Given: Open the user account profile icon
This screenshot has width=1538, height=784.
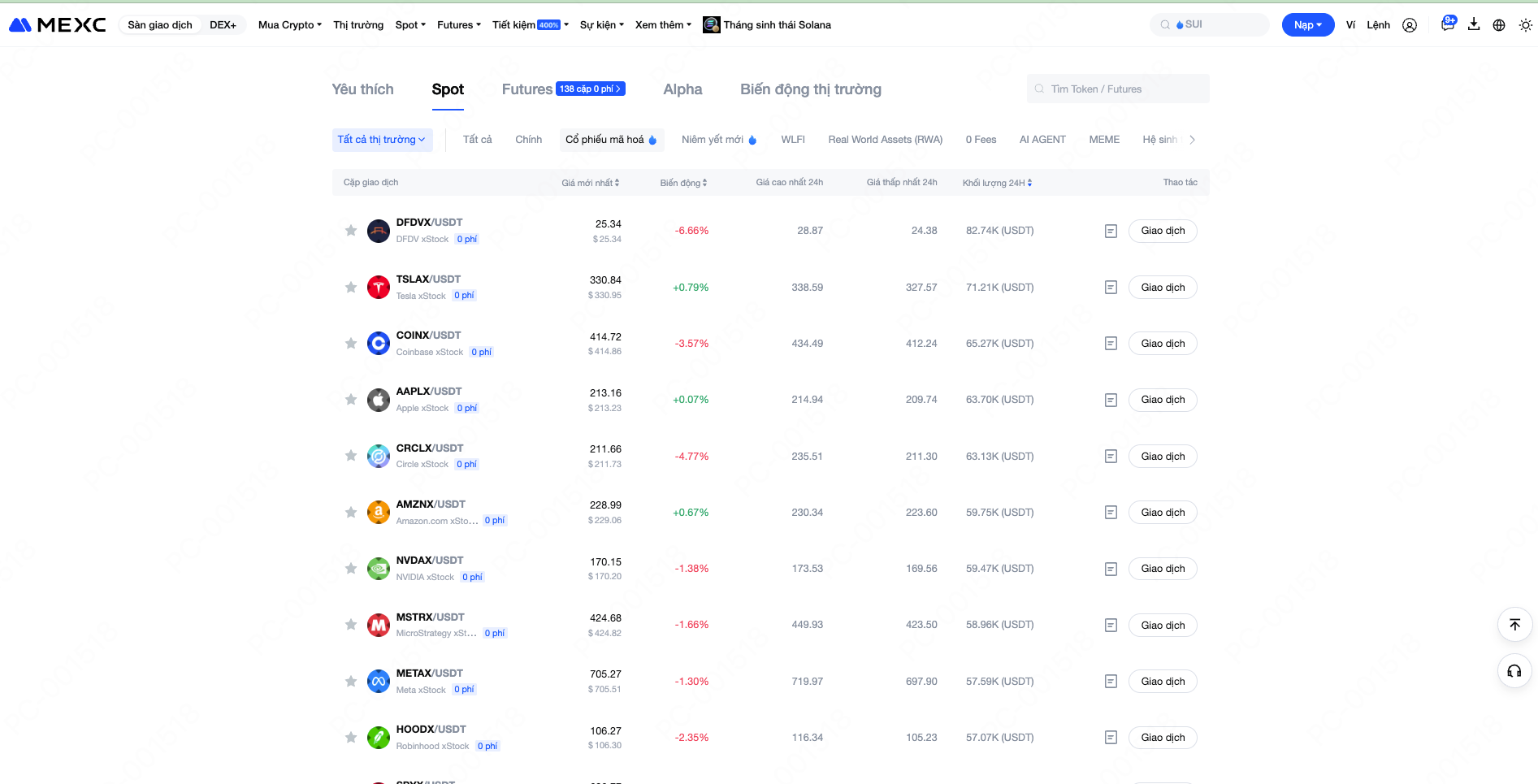Looking at the screenshot, I should point(1410,25).
